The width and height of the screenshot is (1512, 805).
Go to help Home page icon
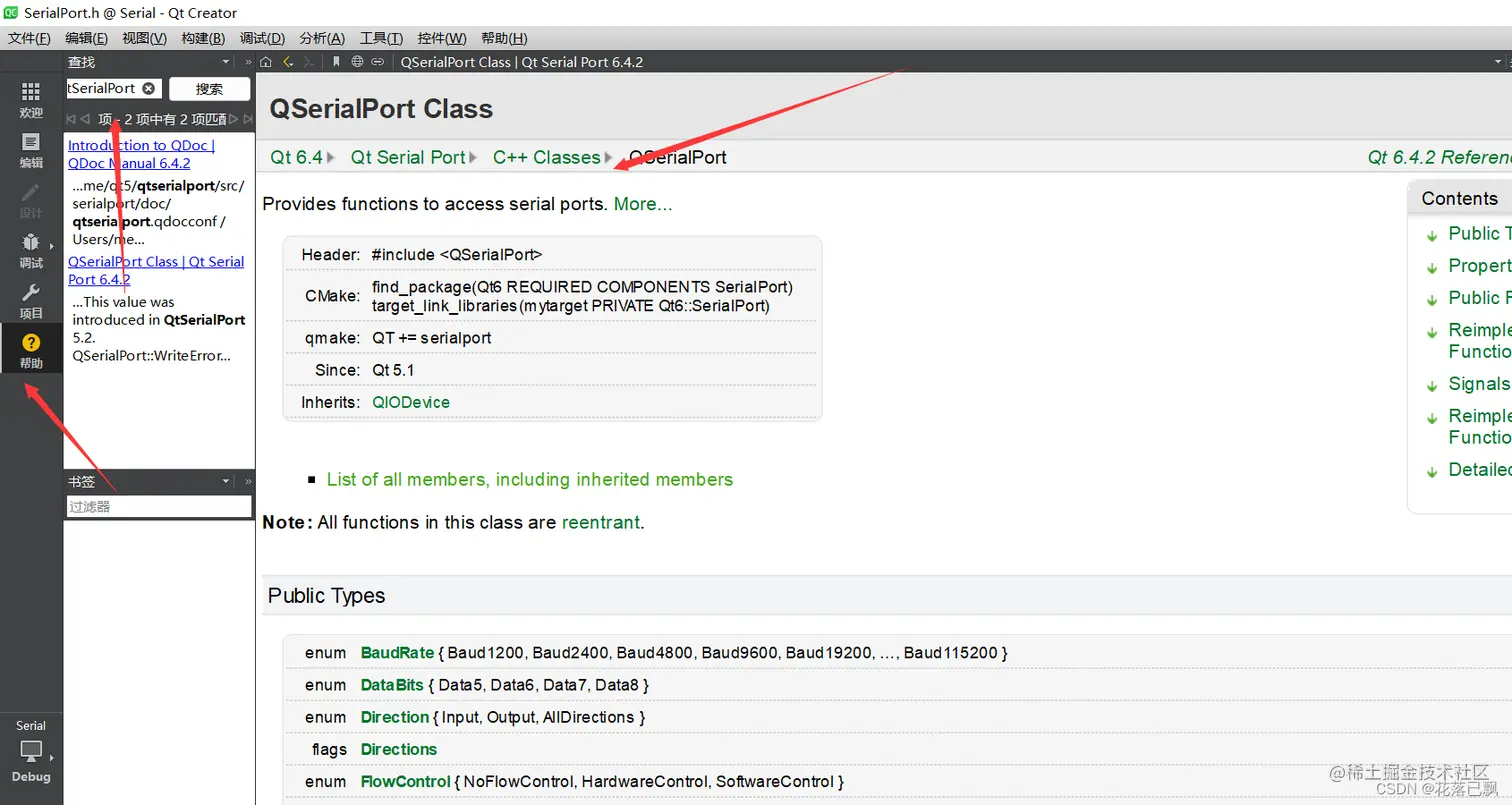[266, 62]
